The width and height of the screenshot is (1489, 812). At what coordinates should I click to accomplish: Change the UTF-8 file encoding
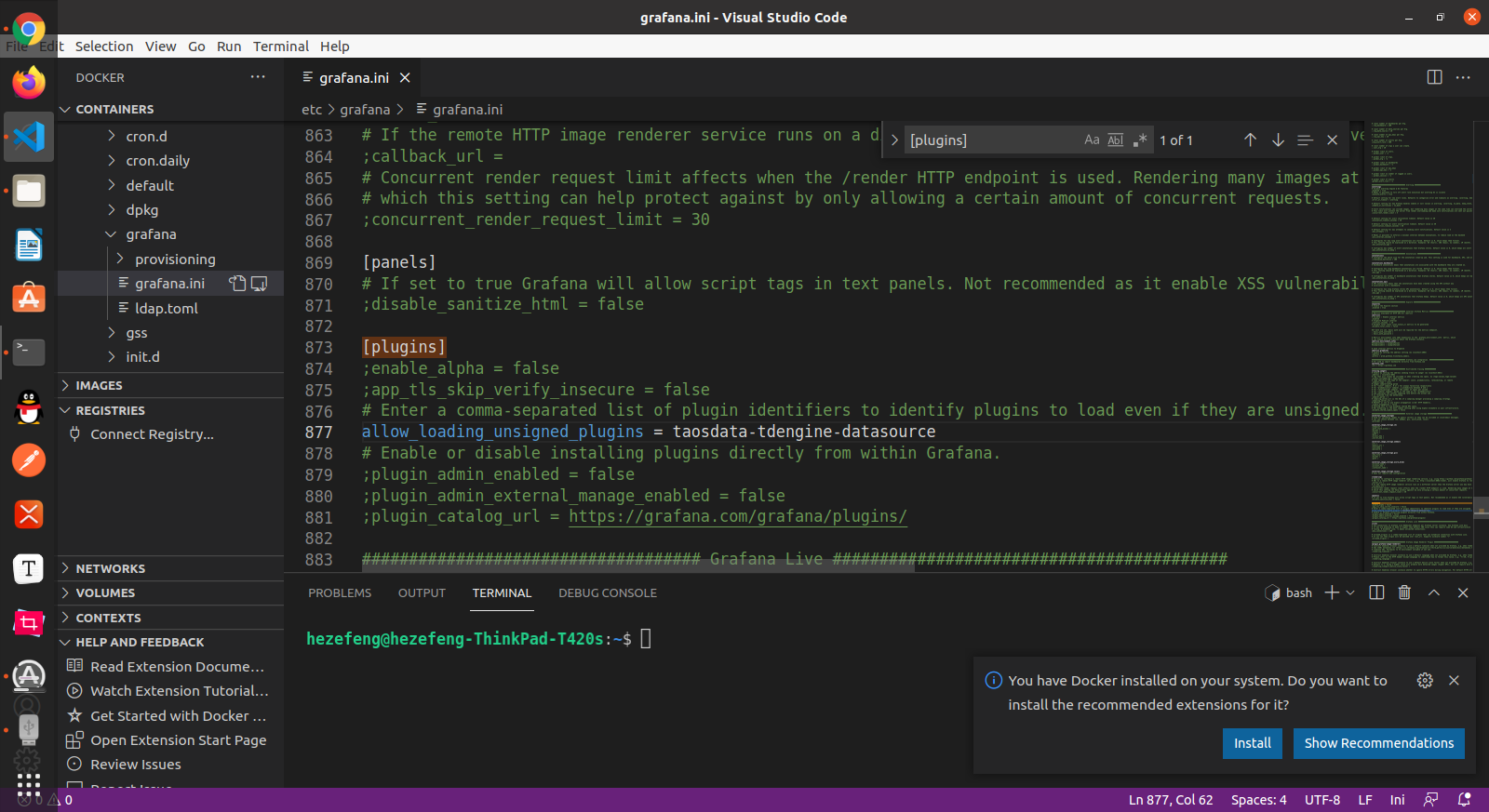coord(1321,800)
